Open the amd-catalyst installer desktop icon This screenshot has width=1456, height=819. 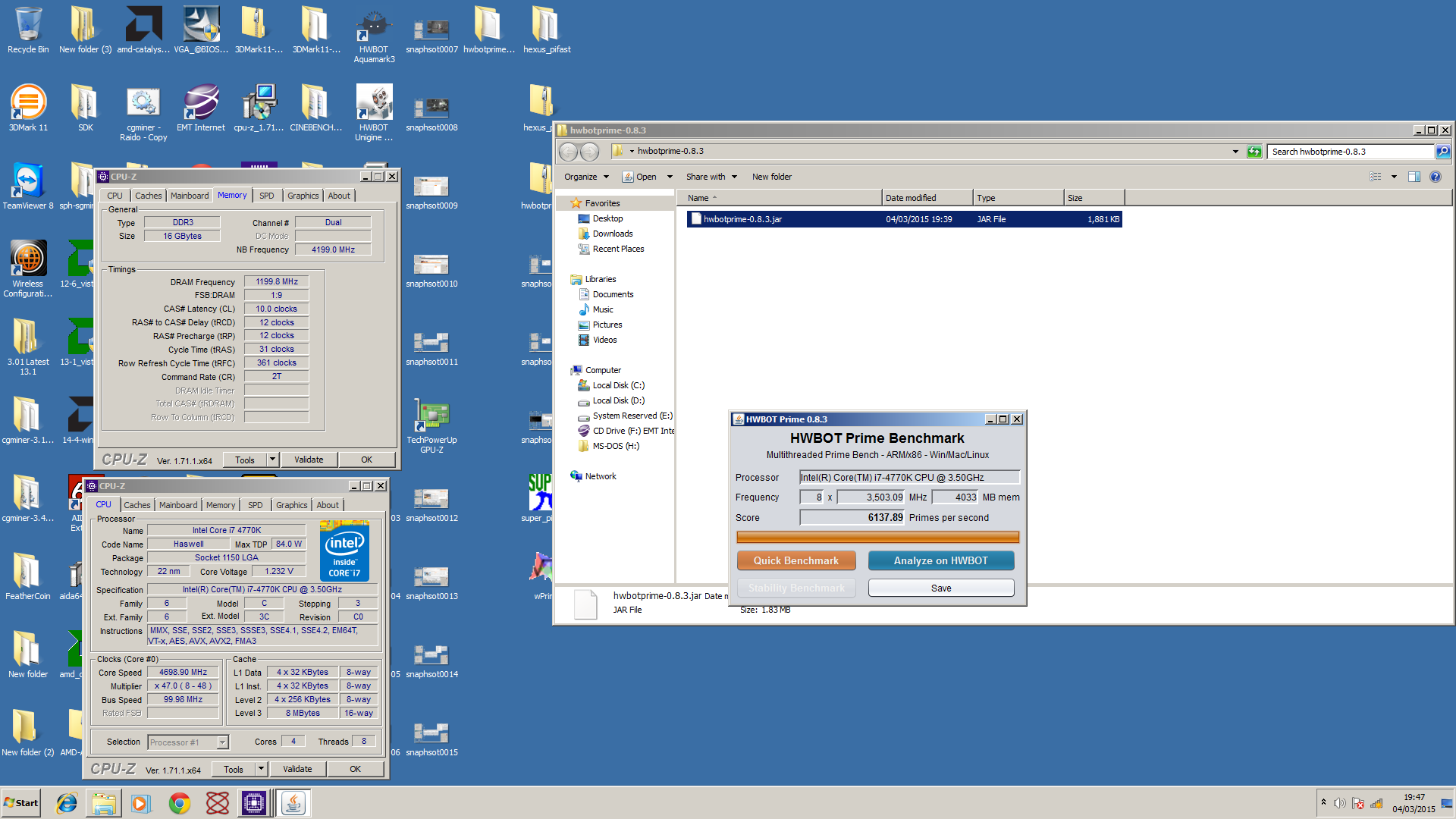pyautogui.click(x=143, y=30)
